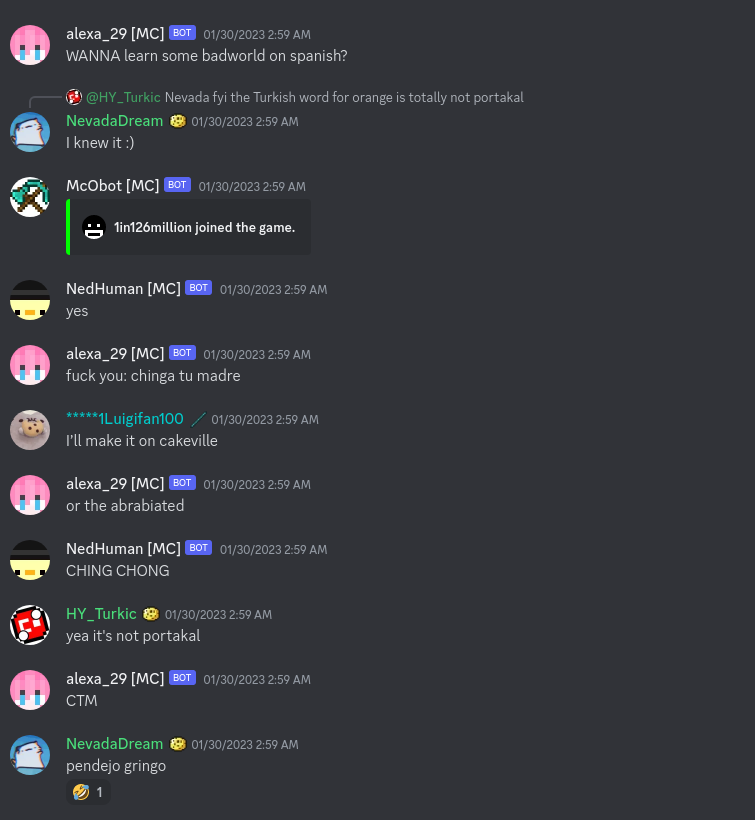This screenshot has height=820, width=755.
Task: Click the "joined the game" embed message
Action: point(188,227)
